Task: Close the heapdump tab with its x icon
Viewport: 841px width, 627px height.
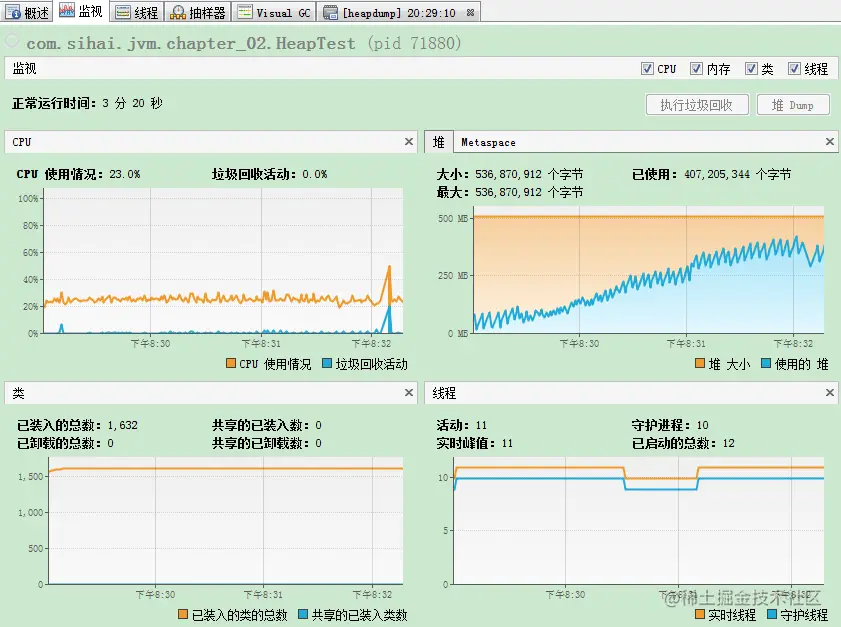Action: pos(470,12)
